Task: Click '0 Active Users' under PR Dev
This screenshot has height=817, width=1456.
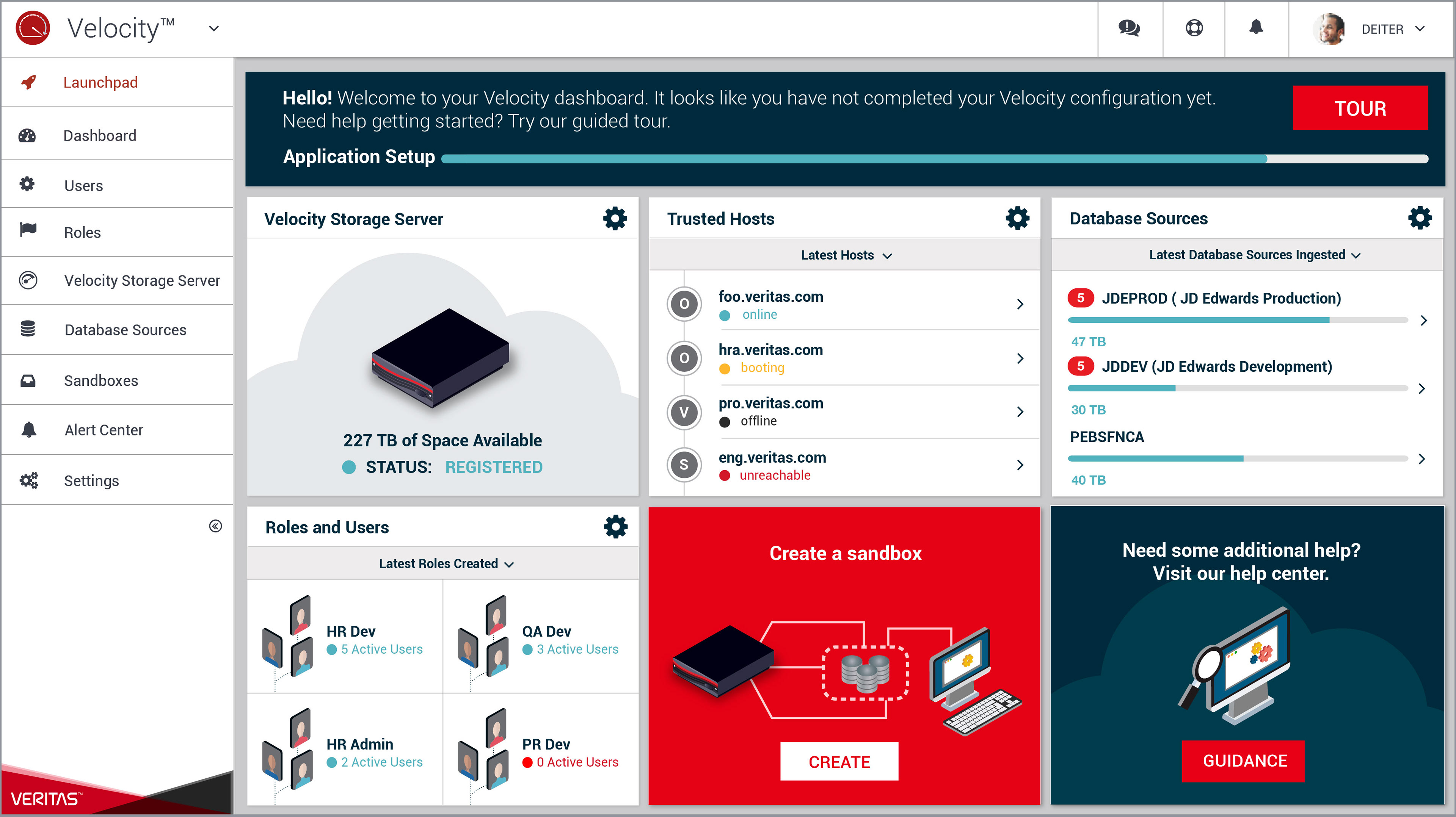Action: [577, 762]
